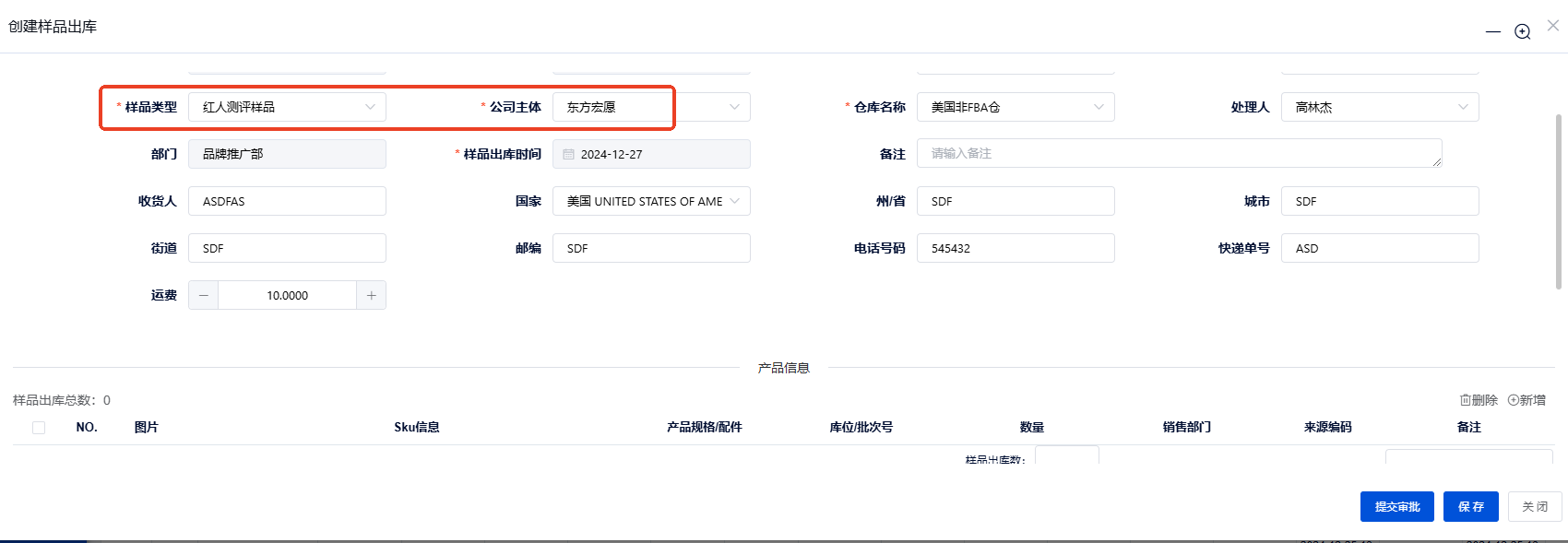Click the 保存 button
1568x543 pixels.
coord(1471,507)
